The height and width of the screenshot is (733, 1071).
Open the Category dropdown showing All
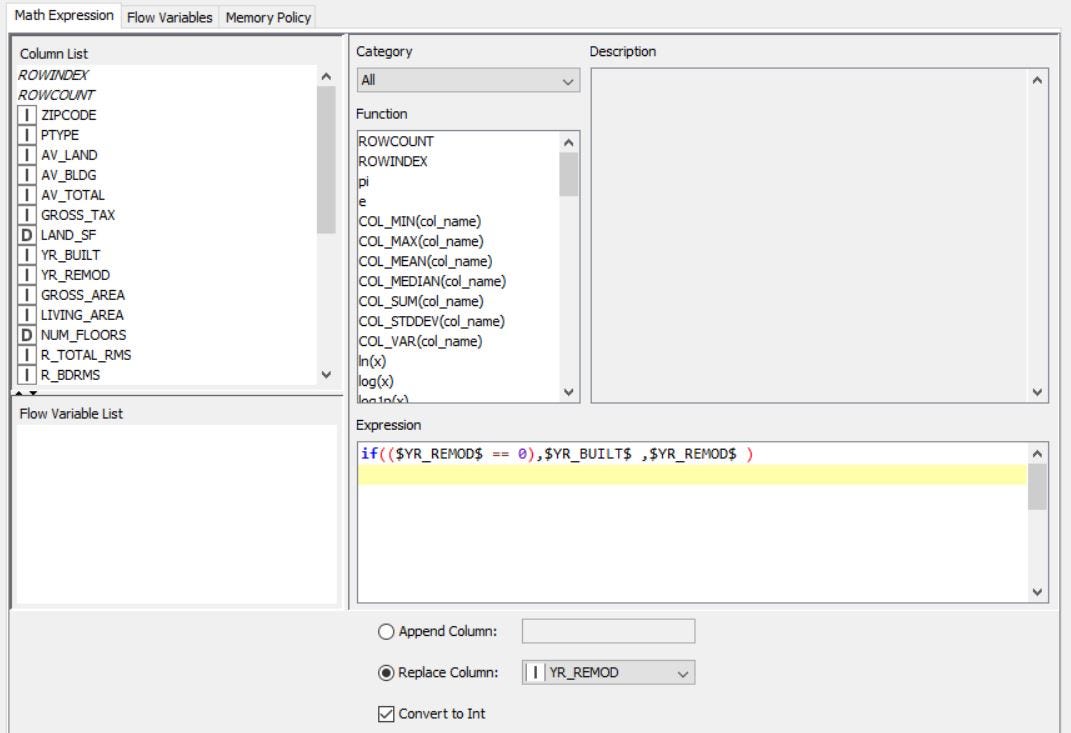pos(468,80)
